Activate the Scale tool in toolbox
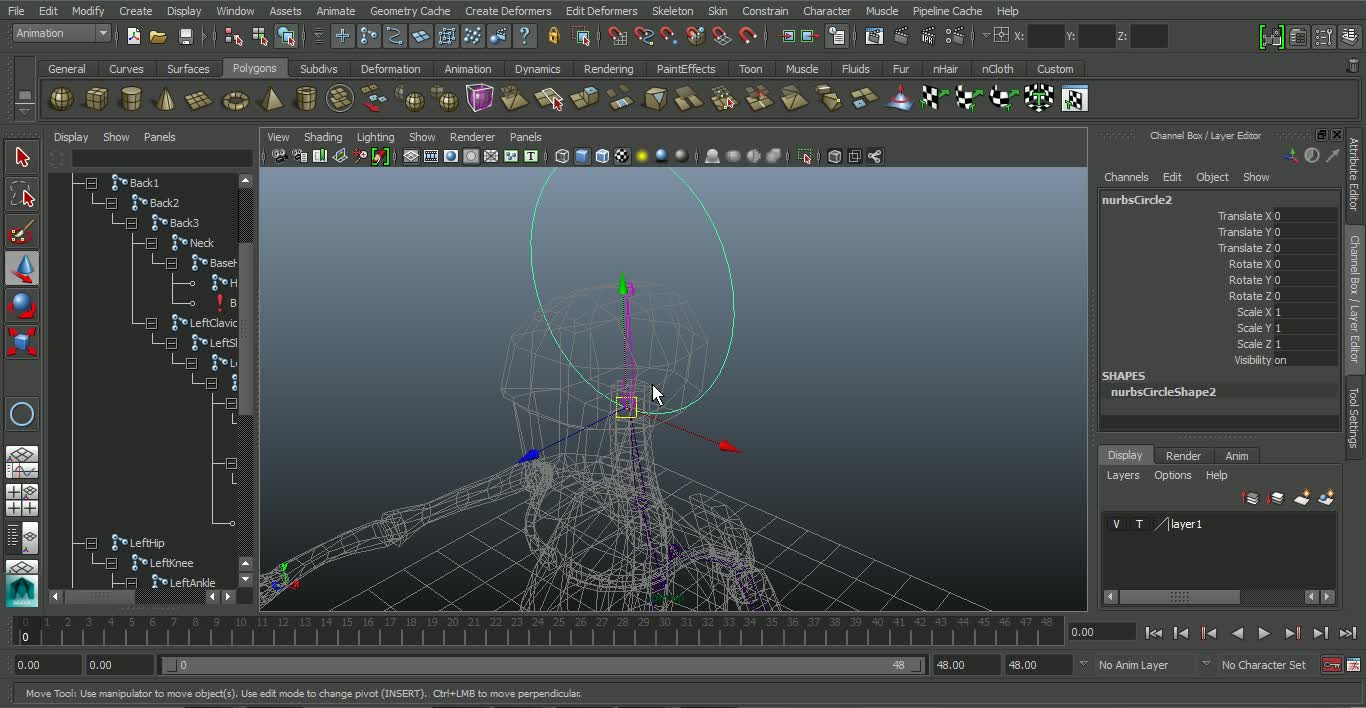1366x708 pixels. 22,342
